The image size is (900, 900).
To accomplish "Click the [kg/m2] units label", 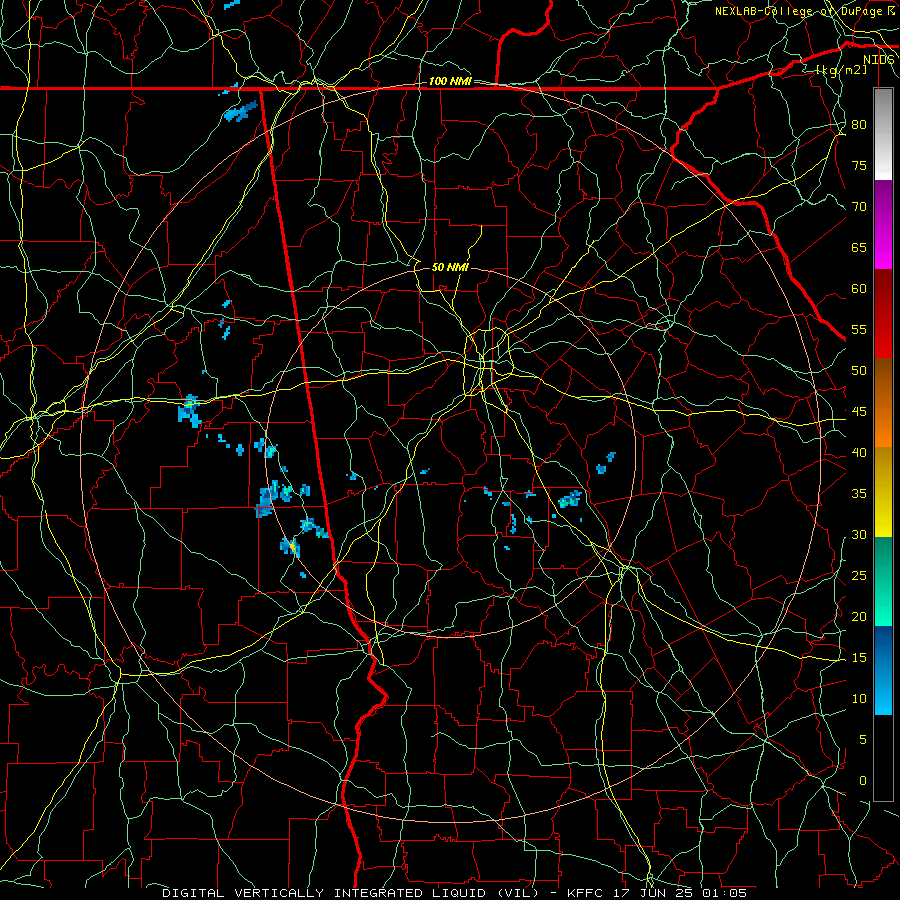I will (x=841, y=70).
